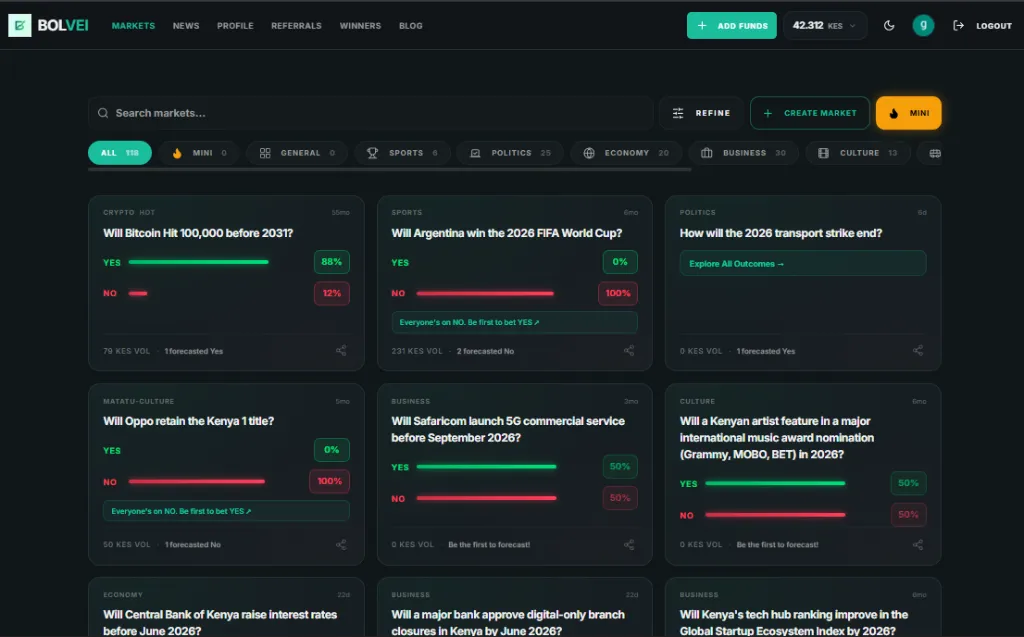Click the Search markets input field
Screen dimensions: 1024x637
point(370,113)
